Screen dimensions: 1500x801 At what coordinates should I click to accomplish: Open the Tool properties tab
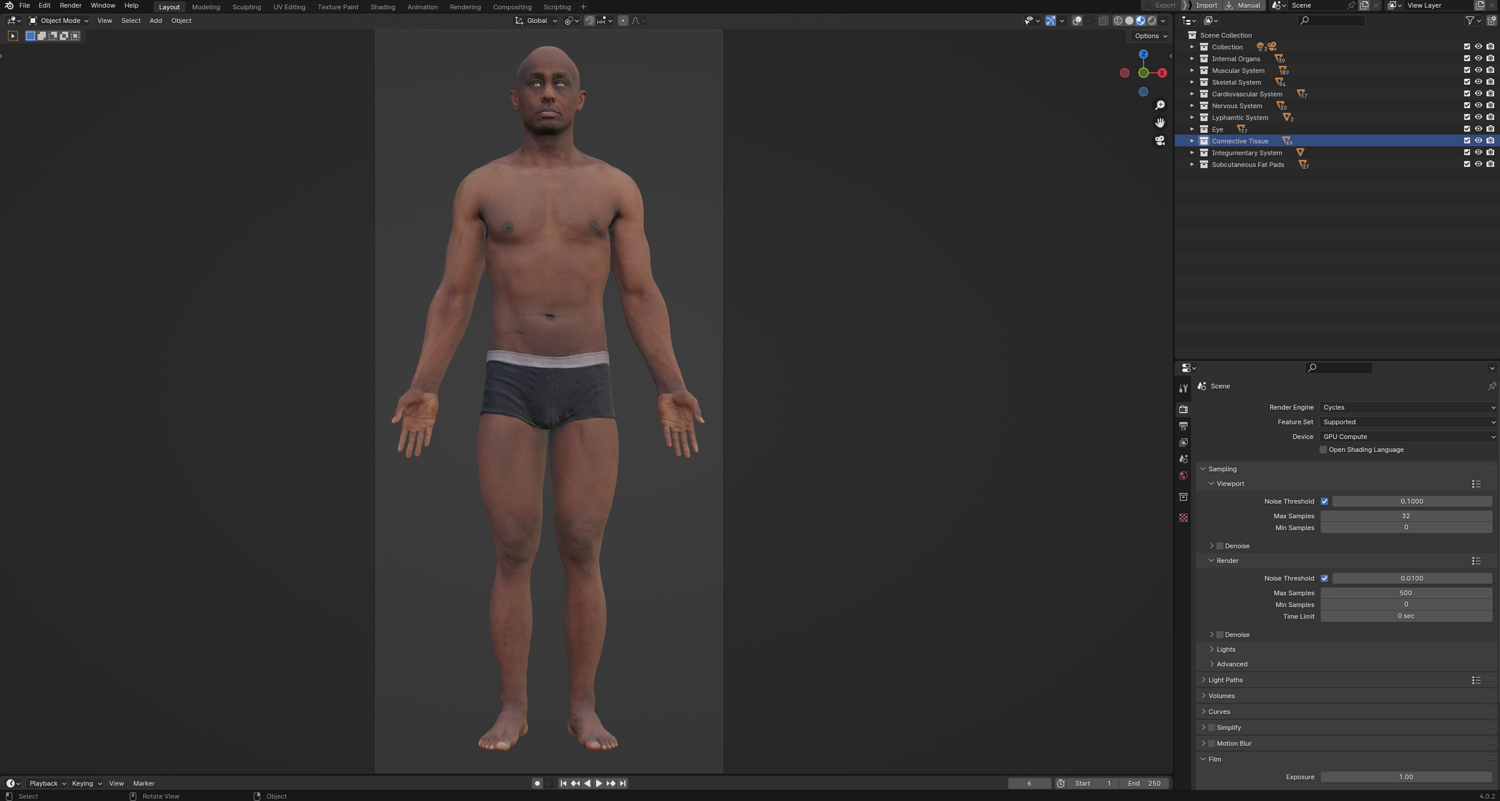click(1183, 388)
